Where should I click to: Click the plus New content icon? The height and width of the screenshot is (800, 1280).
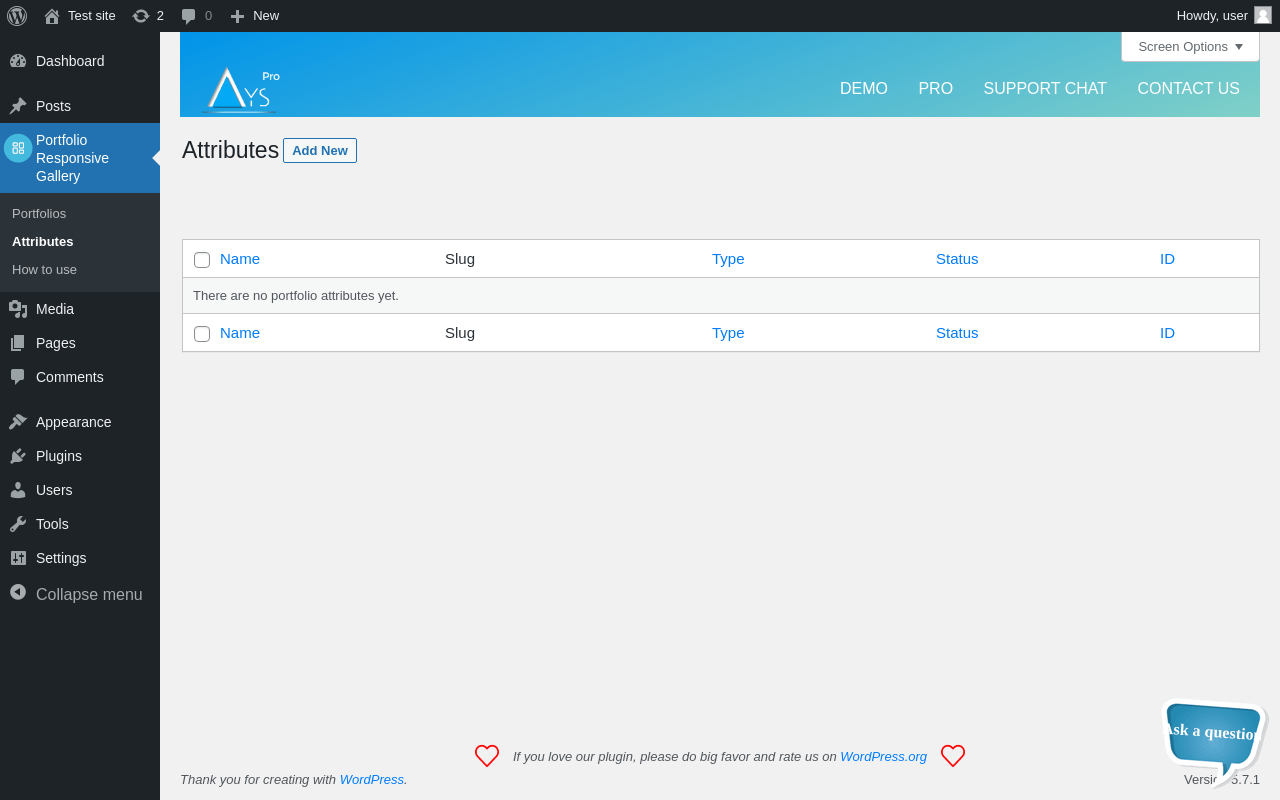tap(237, 16)
